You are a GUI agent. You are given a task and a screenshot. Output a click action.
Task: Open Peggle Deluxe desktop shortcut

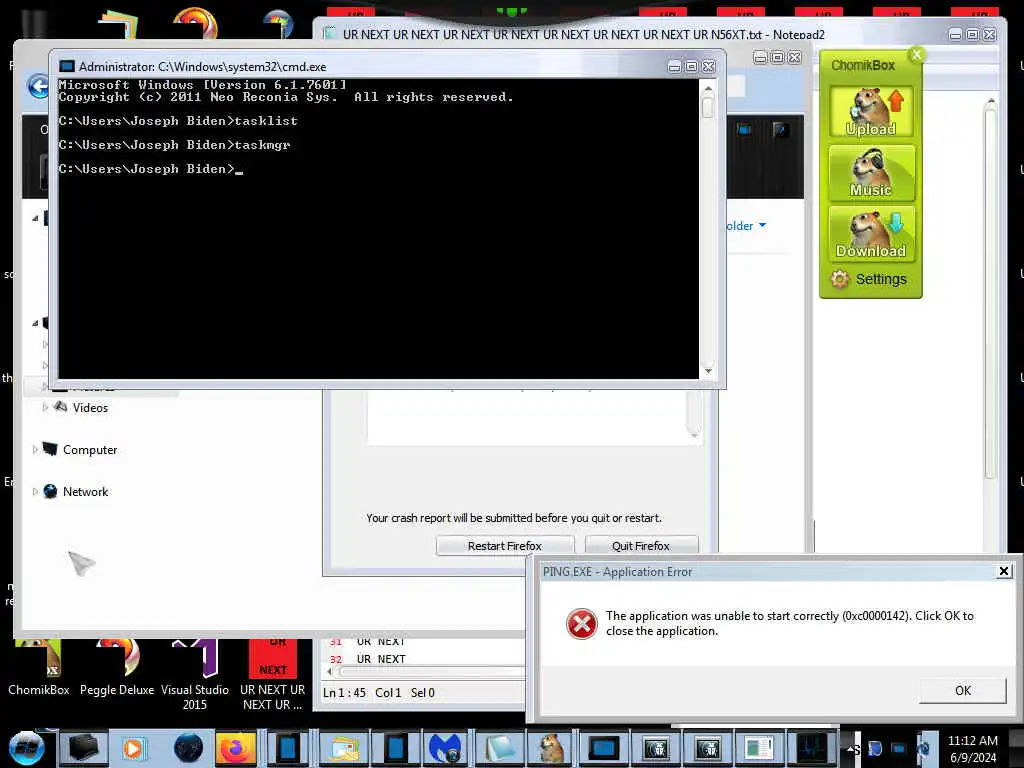(x=117, y=668)
